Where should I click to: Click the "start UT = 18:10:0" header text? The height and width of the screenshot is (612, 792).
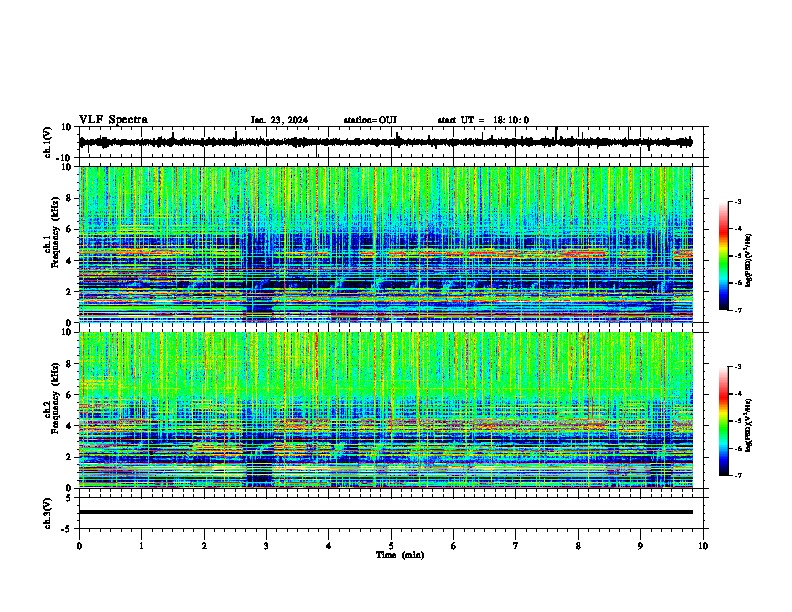pos(483,120)
